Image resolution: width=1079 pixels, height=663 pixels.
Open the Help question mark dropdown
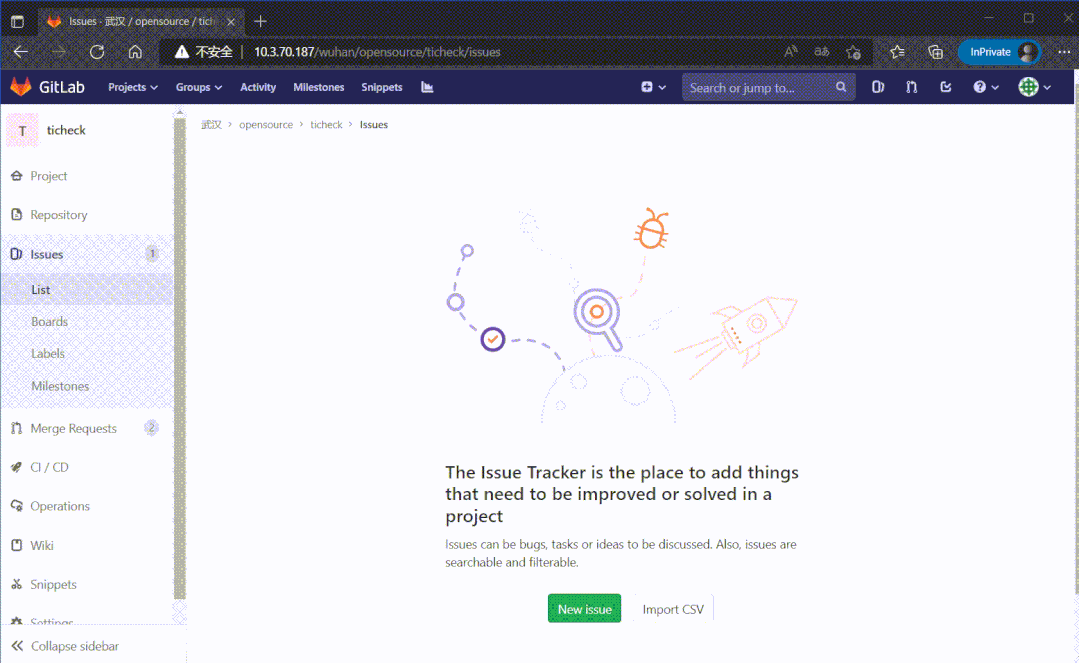click(985, 87)
